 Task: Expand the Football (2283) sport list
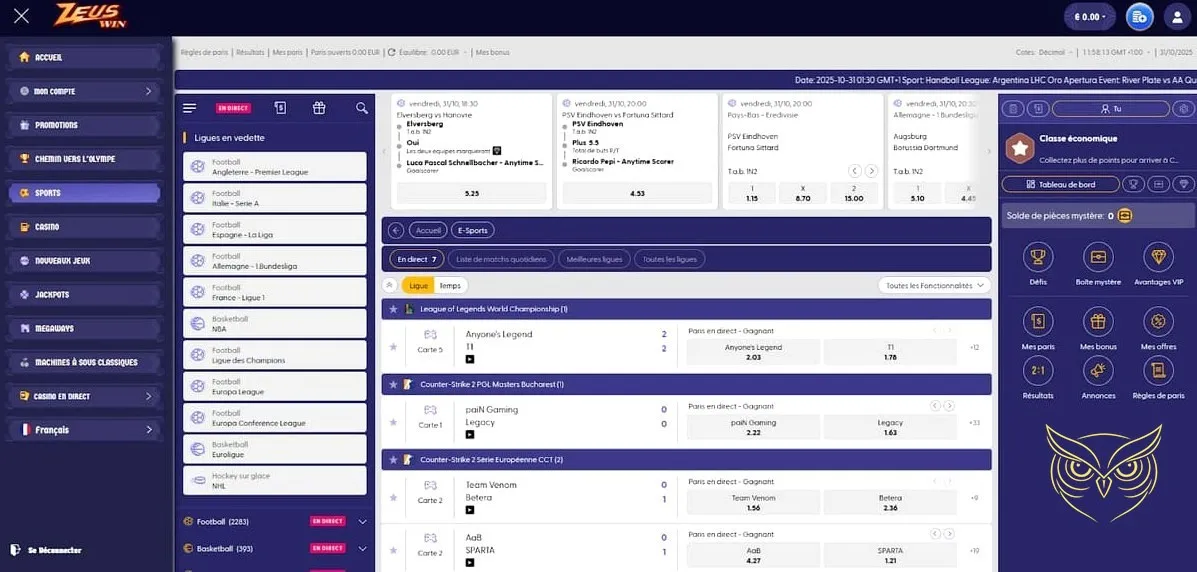pyautogui.click(x=362, y=522)
